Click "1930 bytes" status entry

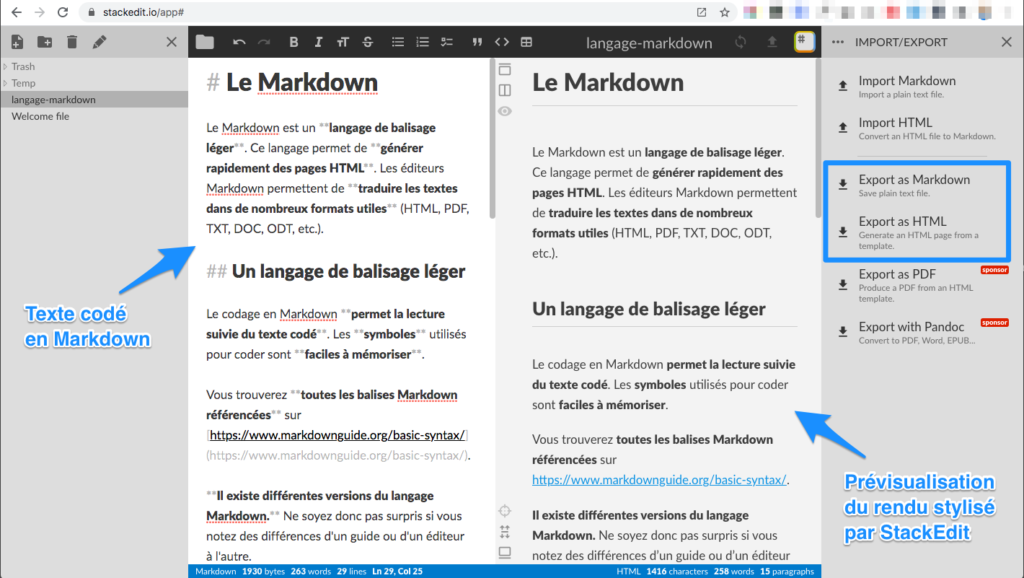[263, 571]
